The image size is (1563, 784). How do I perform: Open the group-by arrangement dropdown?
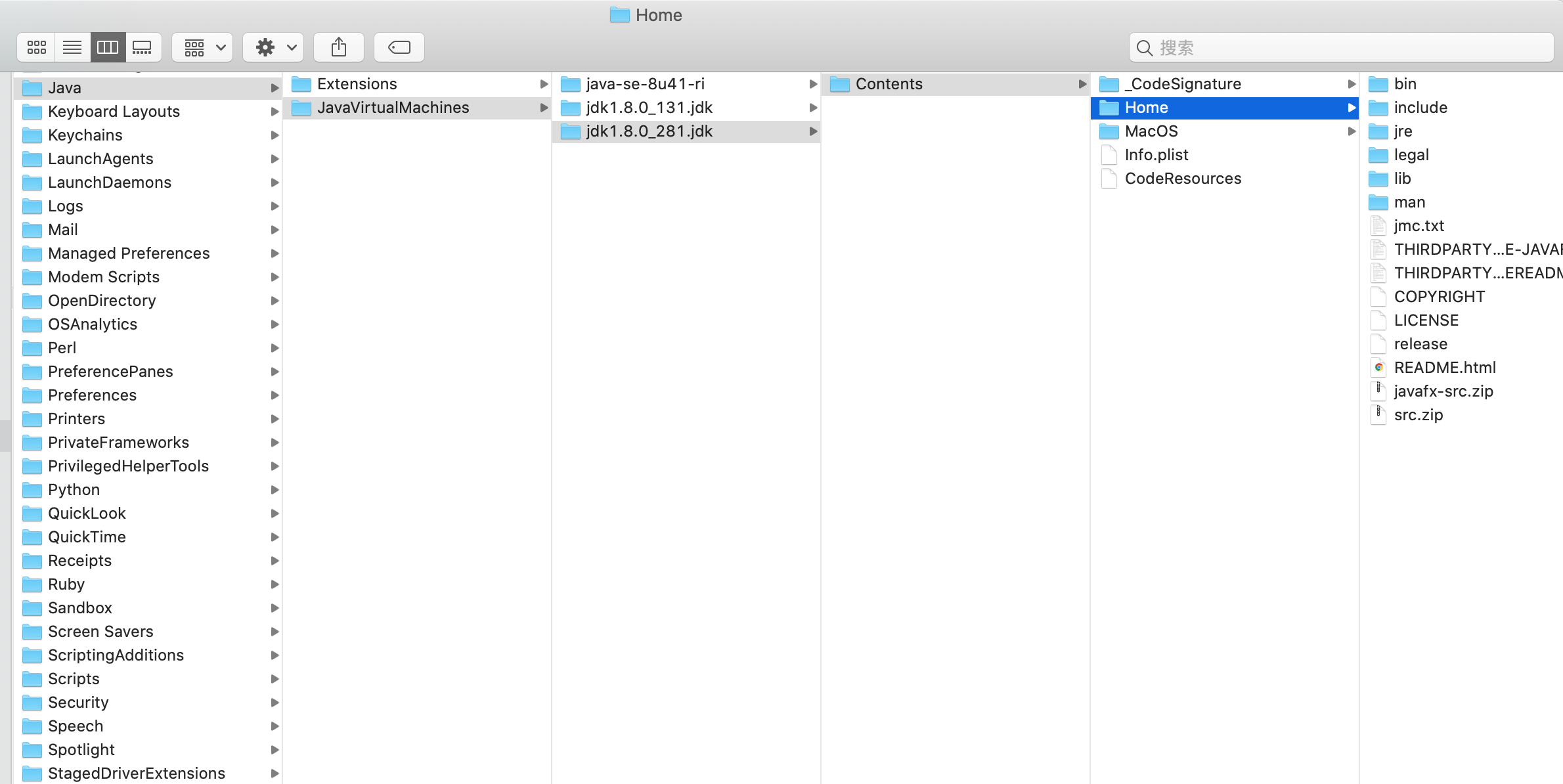click(x=202, y=47)
